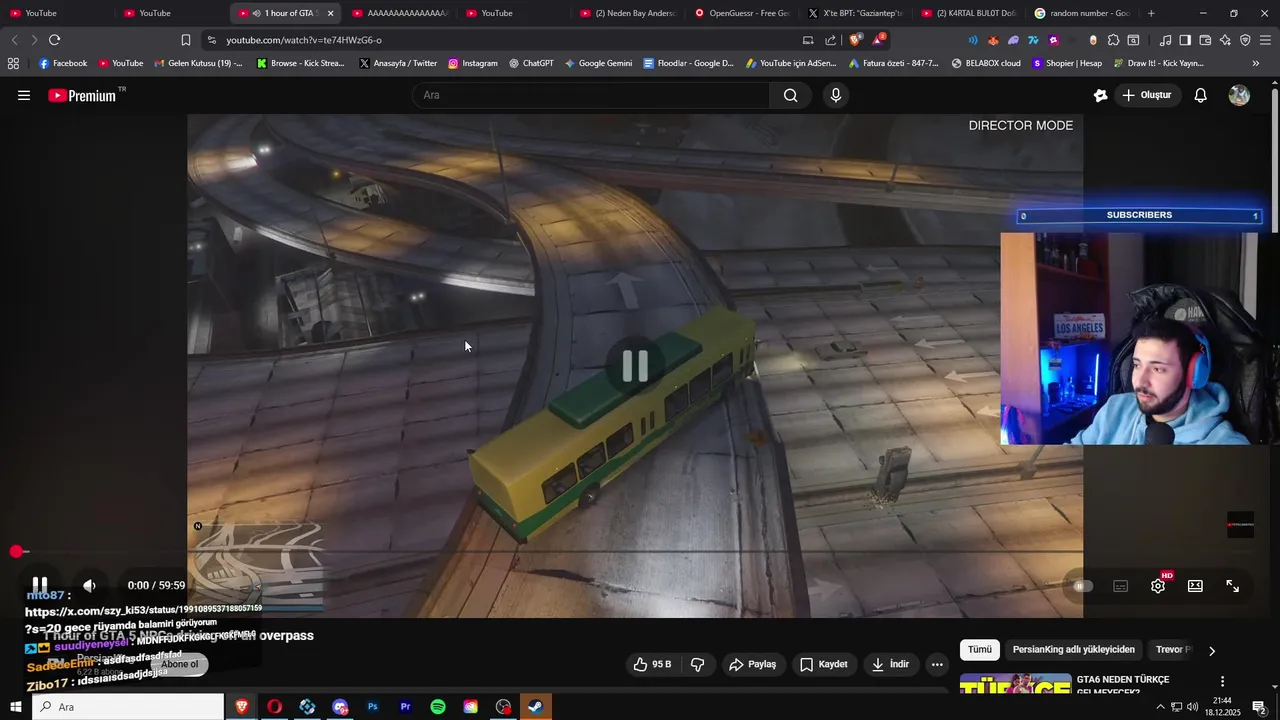Open the Shopier | Hesap bookmark
This screenshot has height=720, width=1280.
point(1067,63)
